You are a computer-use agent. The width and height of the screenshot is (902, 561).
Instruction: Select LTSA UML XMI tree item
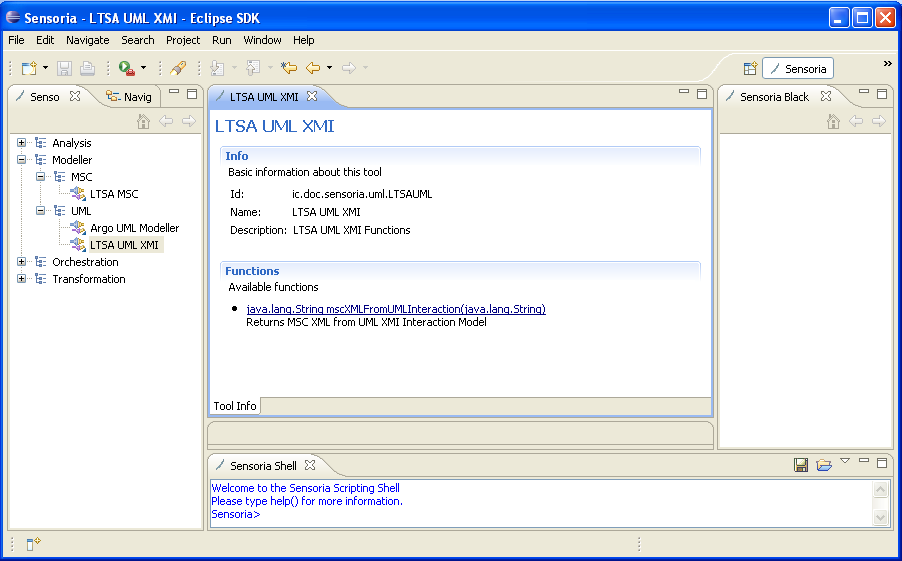click(x=124, y=245)
